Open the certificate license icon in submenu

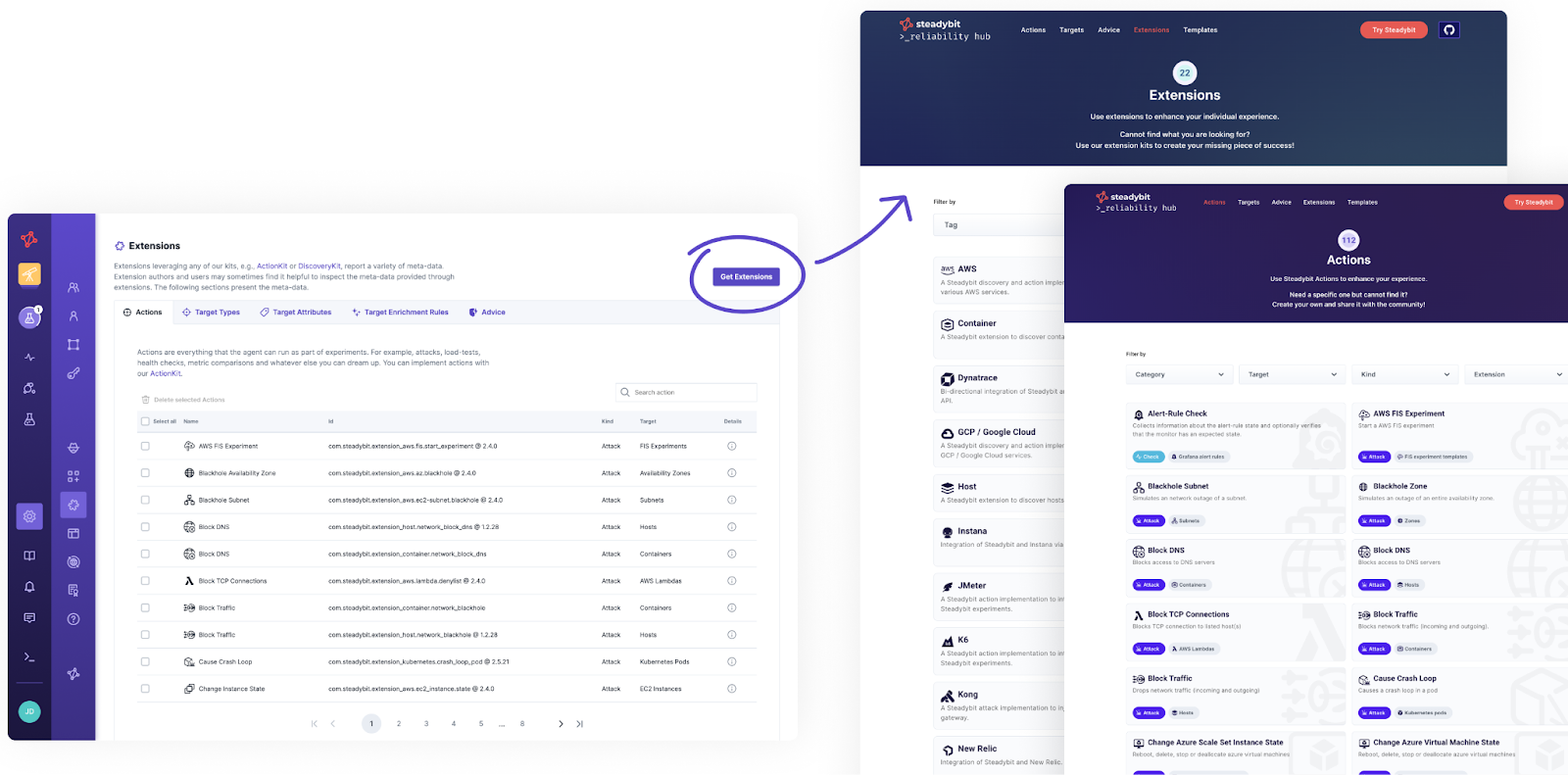click(x=73, y=591)
